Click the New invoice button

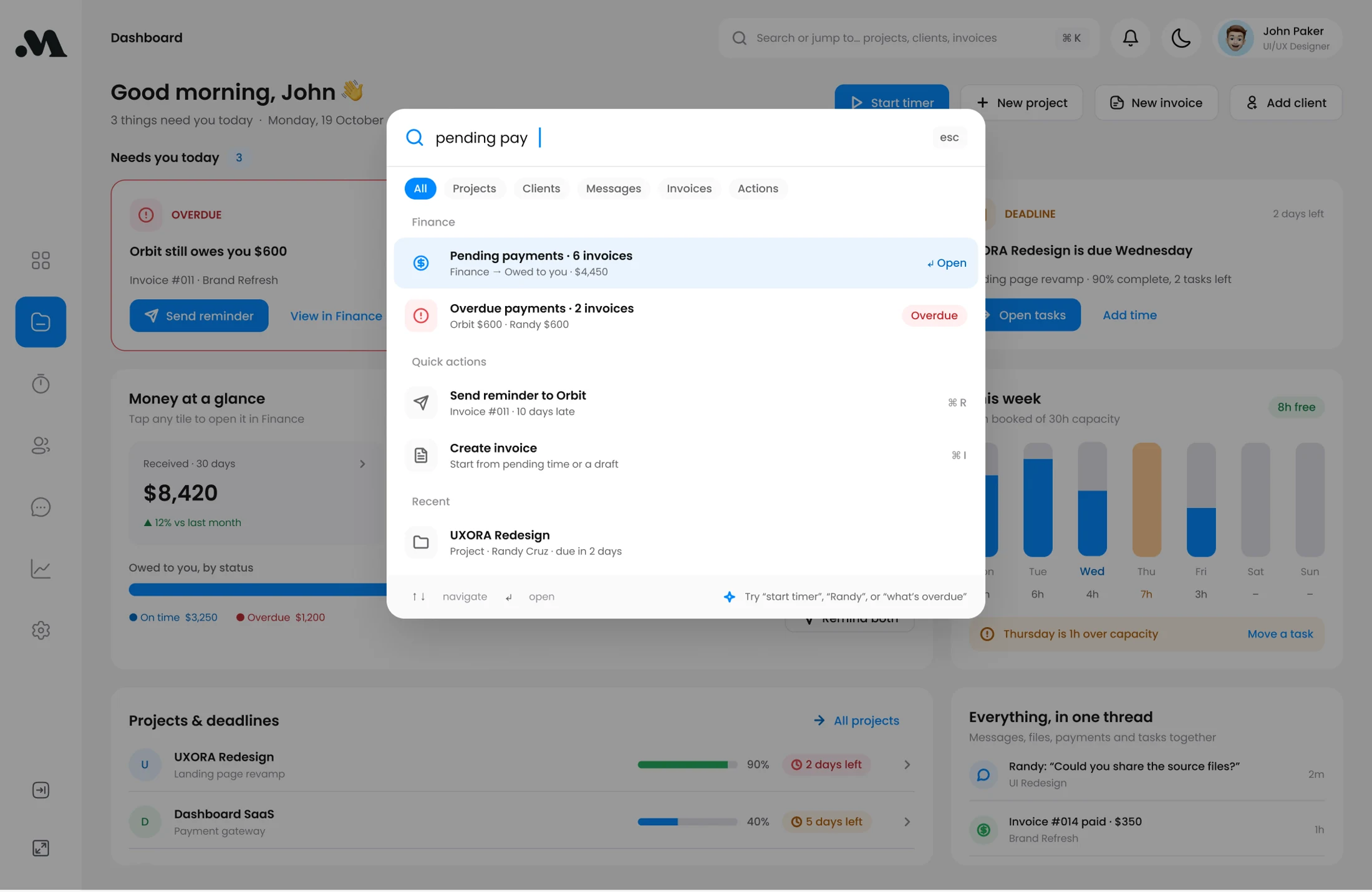[x=1156, y=103]
